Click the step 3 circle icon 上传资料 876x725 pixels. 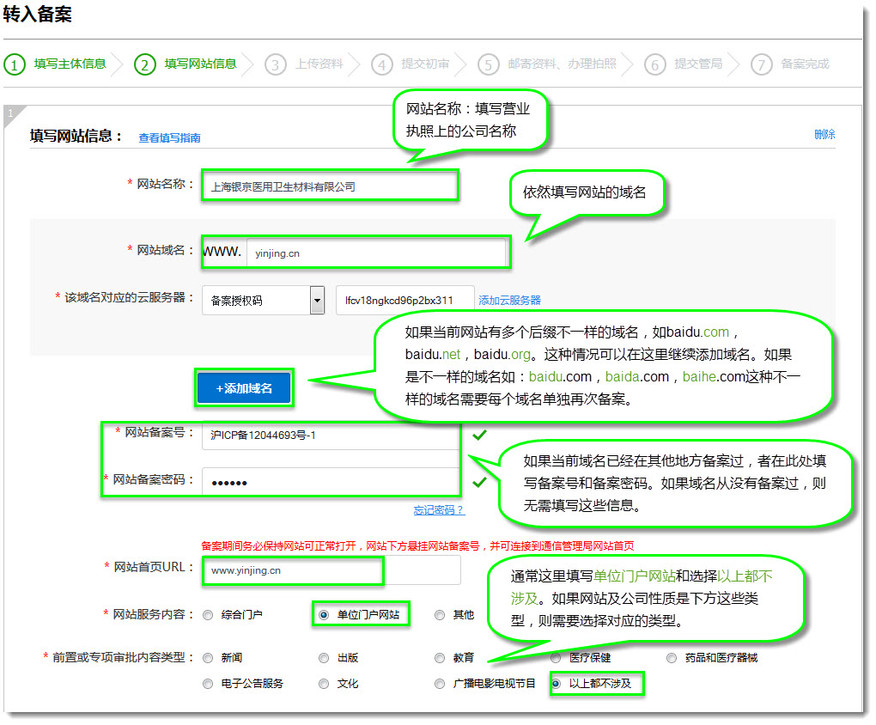(276, 65)
